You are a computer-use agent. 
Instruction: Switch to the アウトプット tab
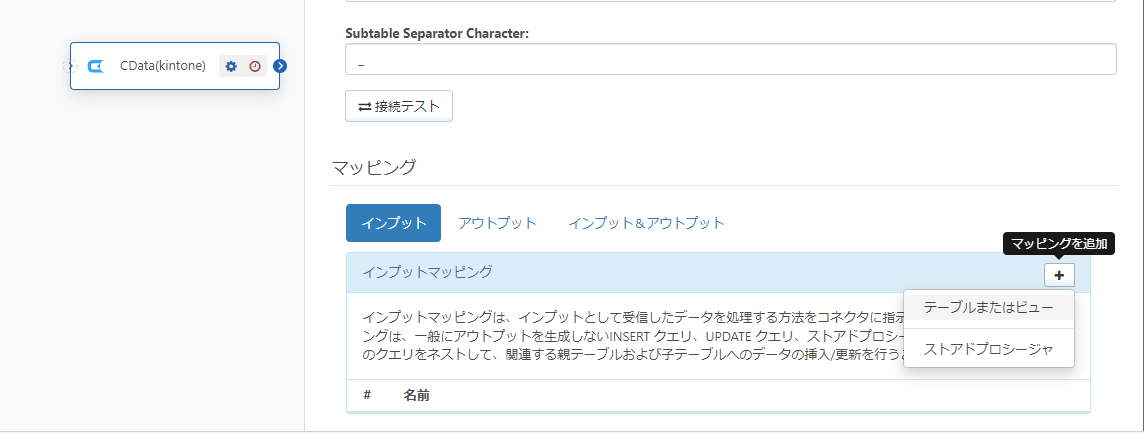(x=497, y=223)
